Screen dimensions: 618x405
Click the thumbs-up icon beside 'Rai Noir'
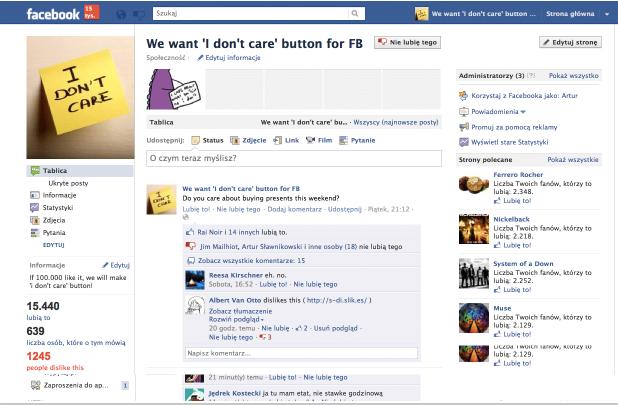[x=190, y=232]
